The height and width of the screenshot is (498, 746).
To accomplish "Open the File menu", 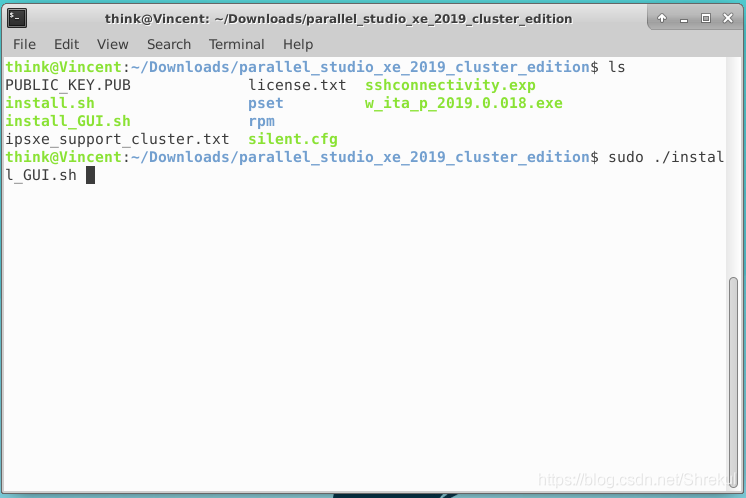I will tap(24, 44).
